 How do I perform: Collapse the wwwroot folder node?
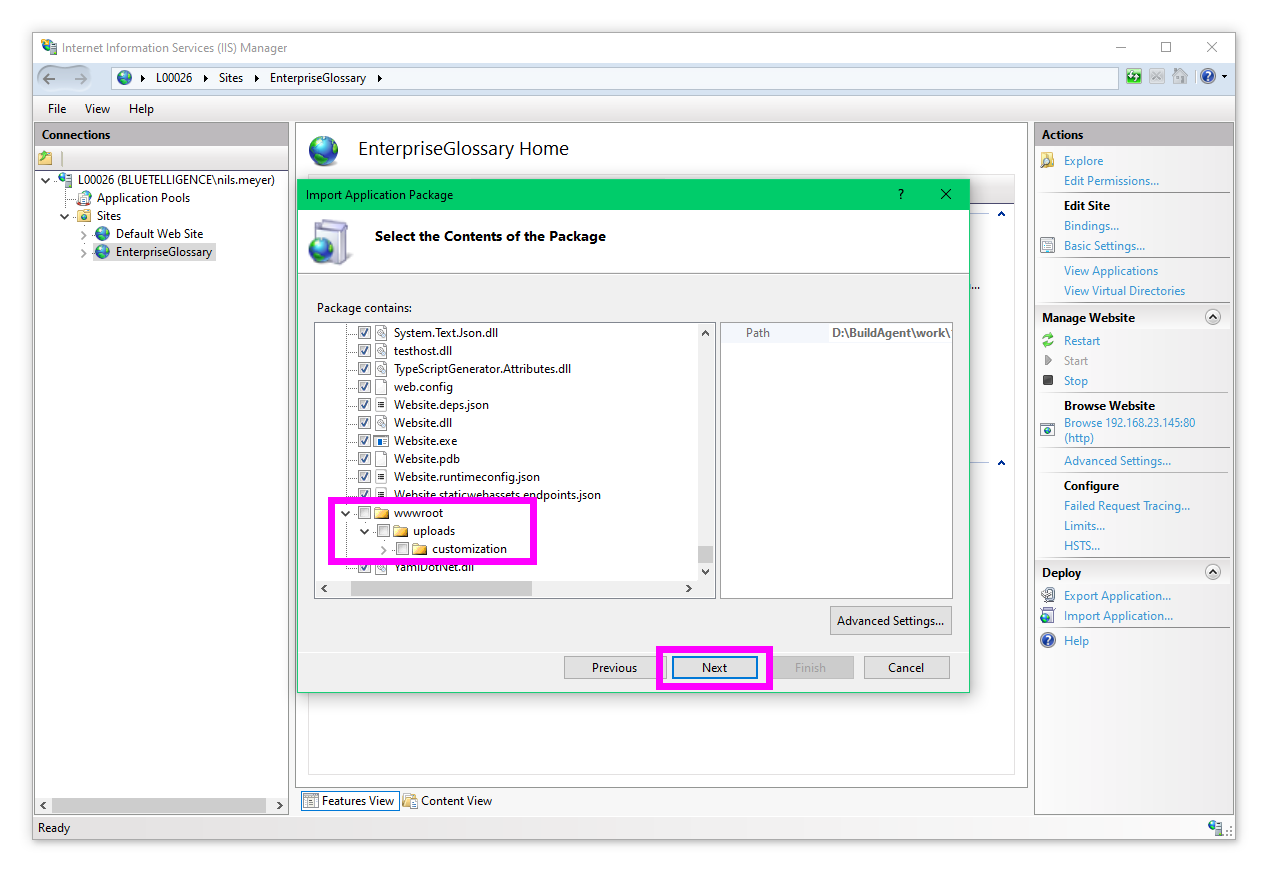[346, 513]
